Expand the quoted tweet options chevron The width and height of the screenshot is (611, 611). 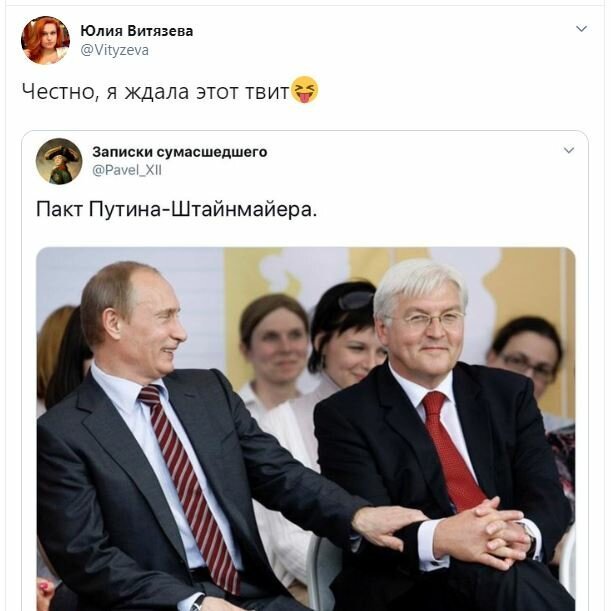[x=569, y=150]
